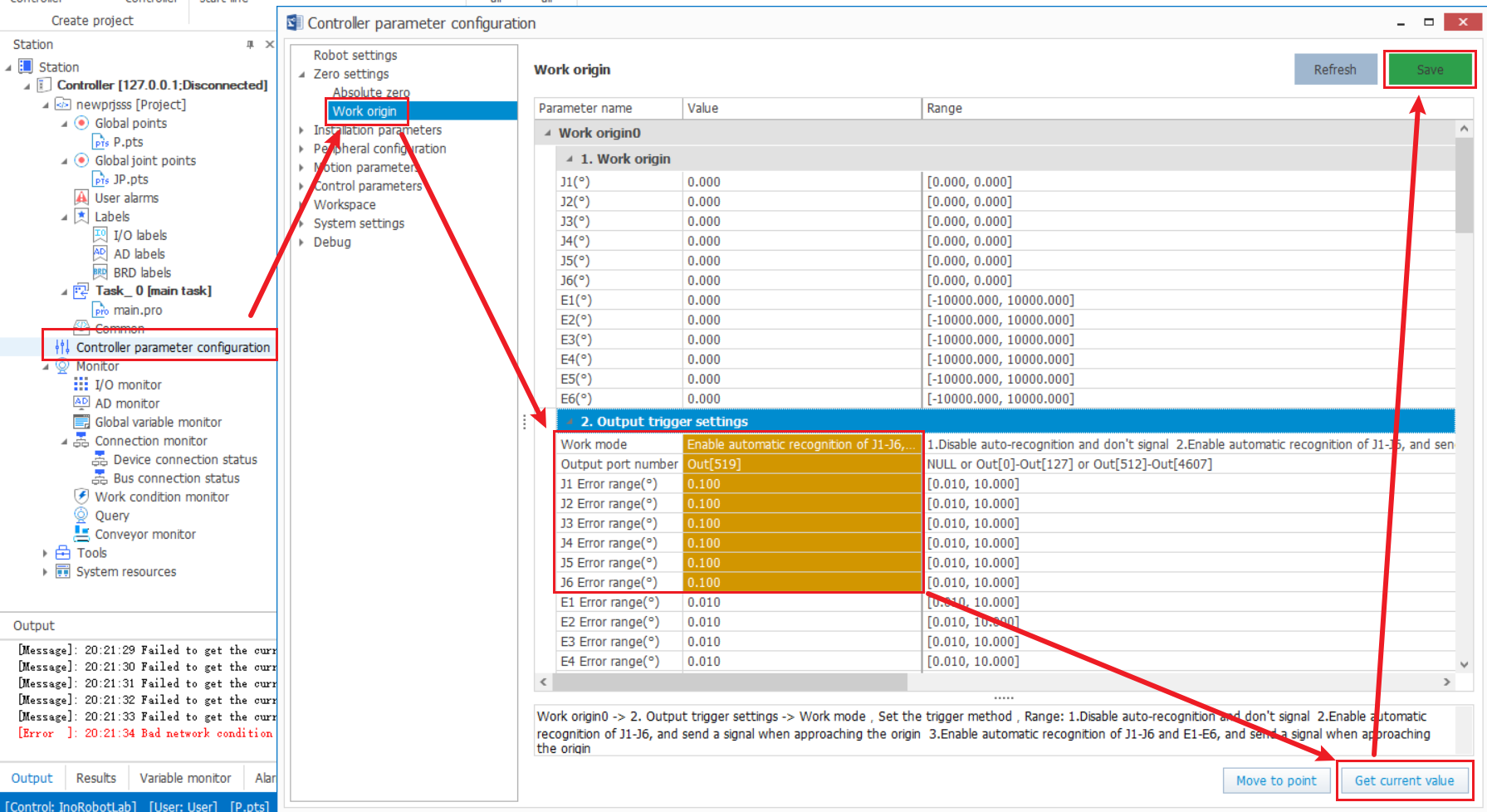Click the Save button
Screen dimensions: 1487x812
[x=1430, y=70]
